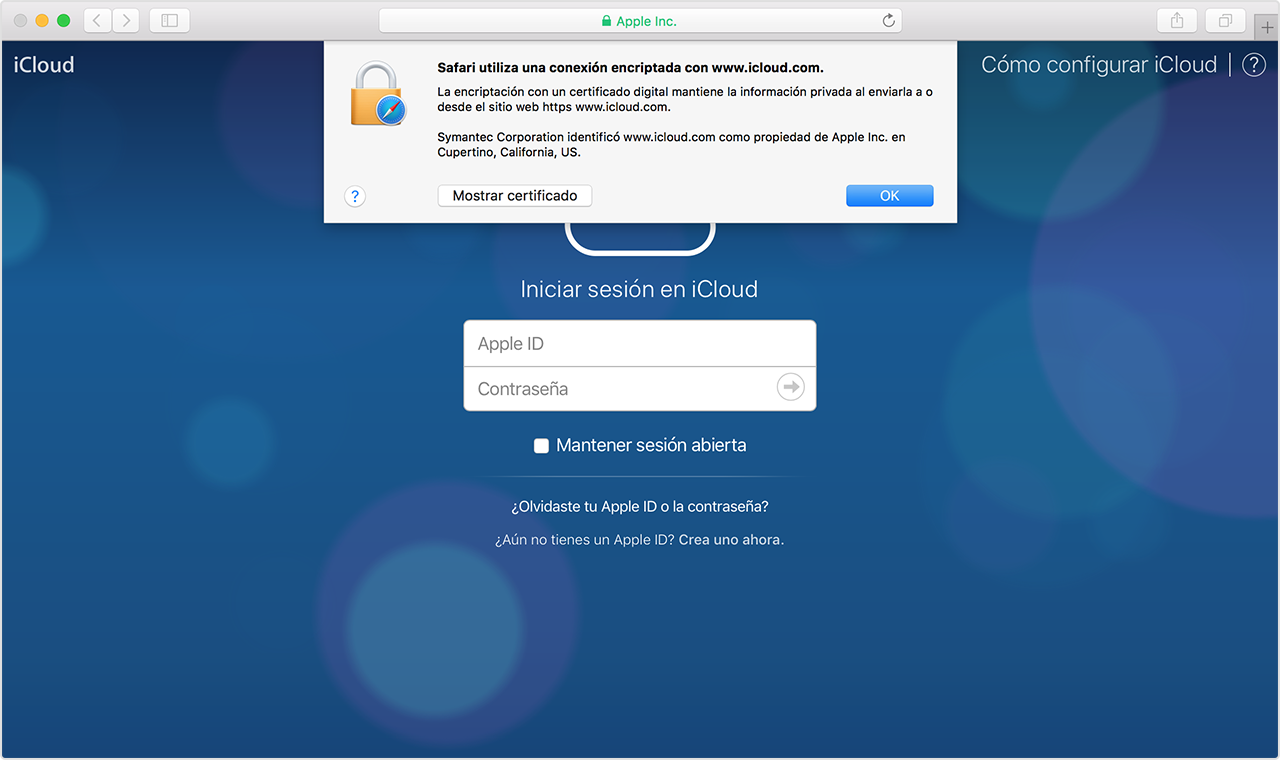Click the dialog help question mark button
The width and height of the screenshot is (1280, 760).
point(355,196)
